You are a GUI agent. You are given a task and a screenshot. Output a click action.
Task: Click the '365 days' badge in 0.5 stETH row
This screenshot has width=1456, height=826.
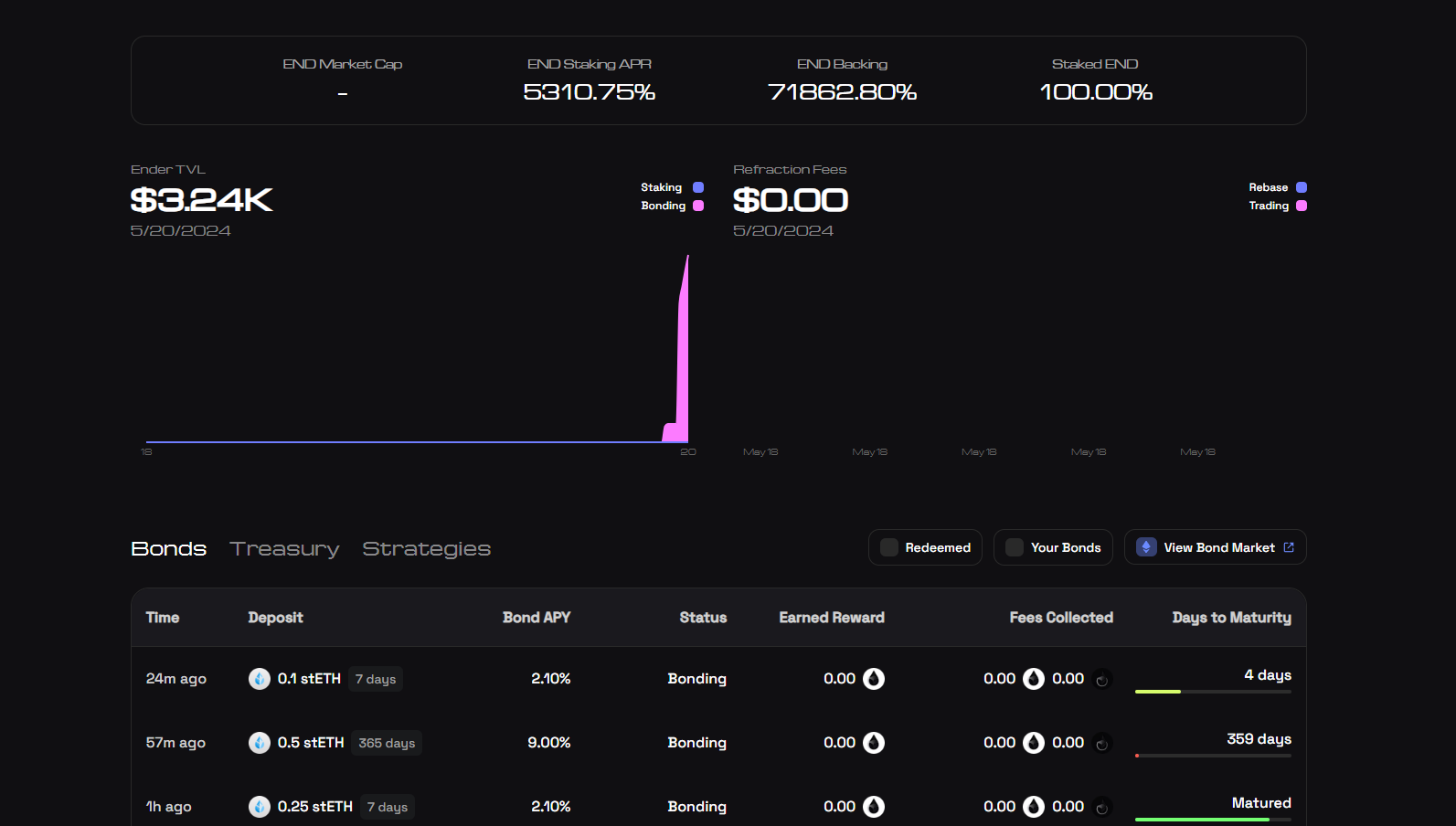point(387,743)
